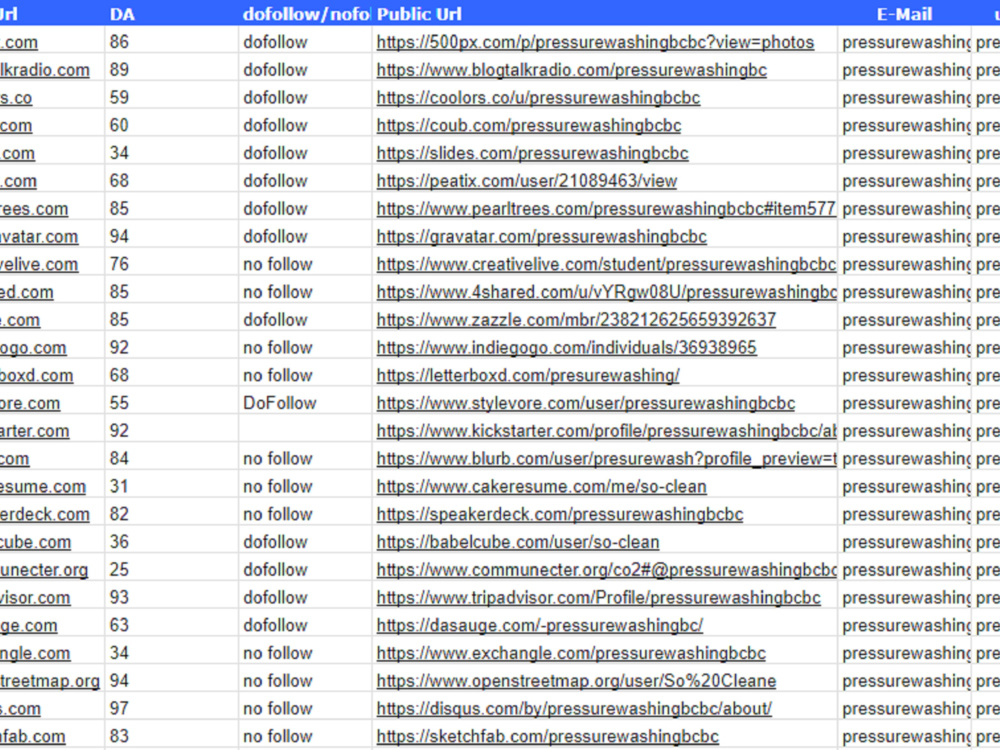The width and height of the screenshot is (1000, 750).
Task: Open the coolors.co/u/pressurewashingbcbc link
Action: click(538, 98)
